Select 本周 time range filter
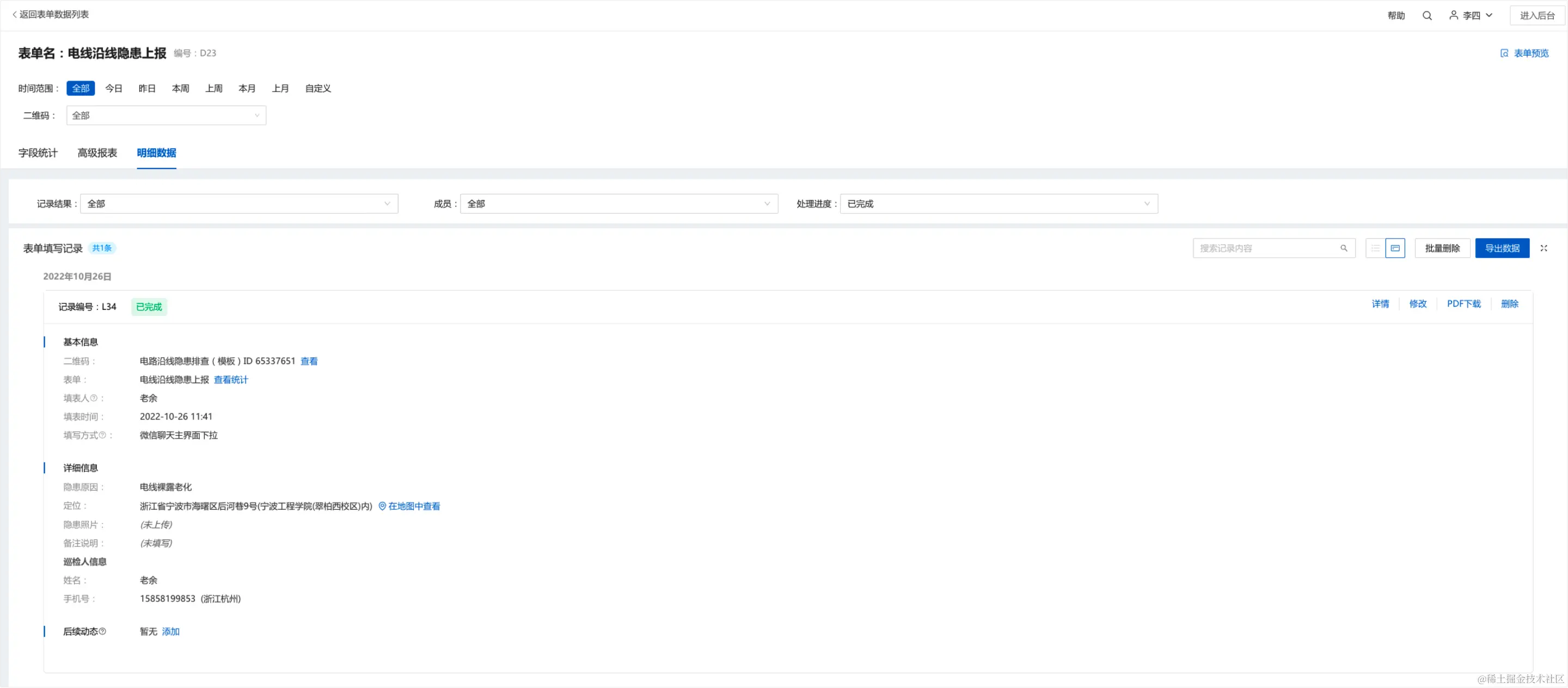The height and width of the screenshot is (688, 1568). 180,88
